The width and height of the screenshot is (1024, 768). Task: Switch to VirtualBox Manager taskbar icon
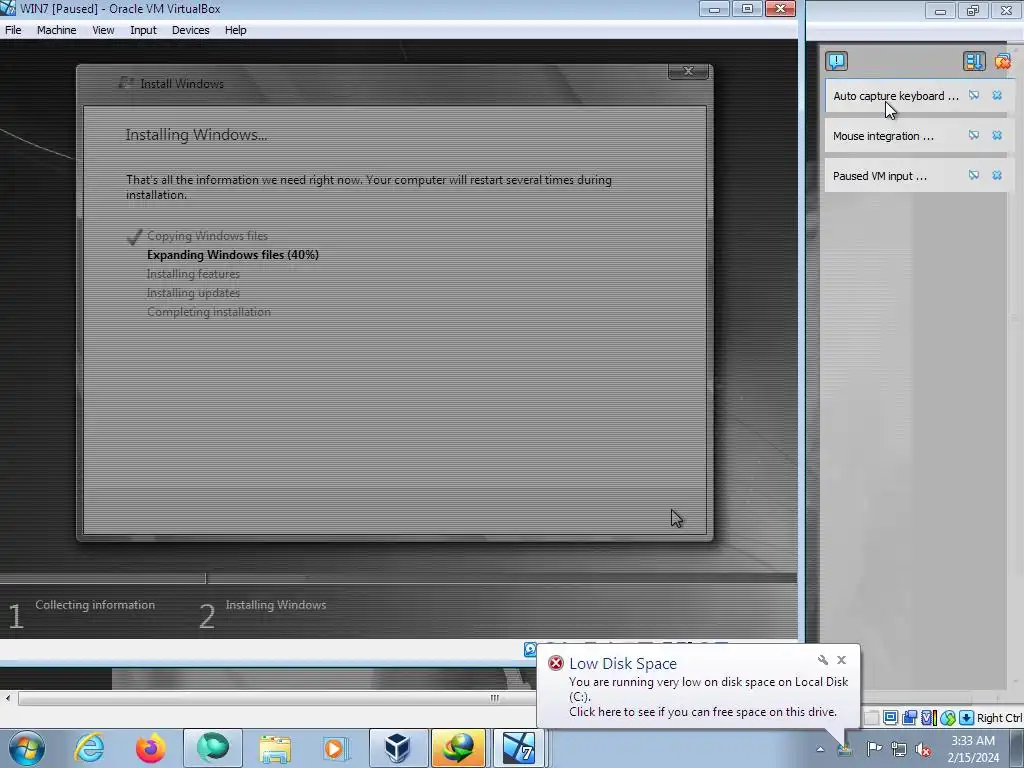click(398, 748)
